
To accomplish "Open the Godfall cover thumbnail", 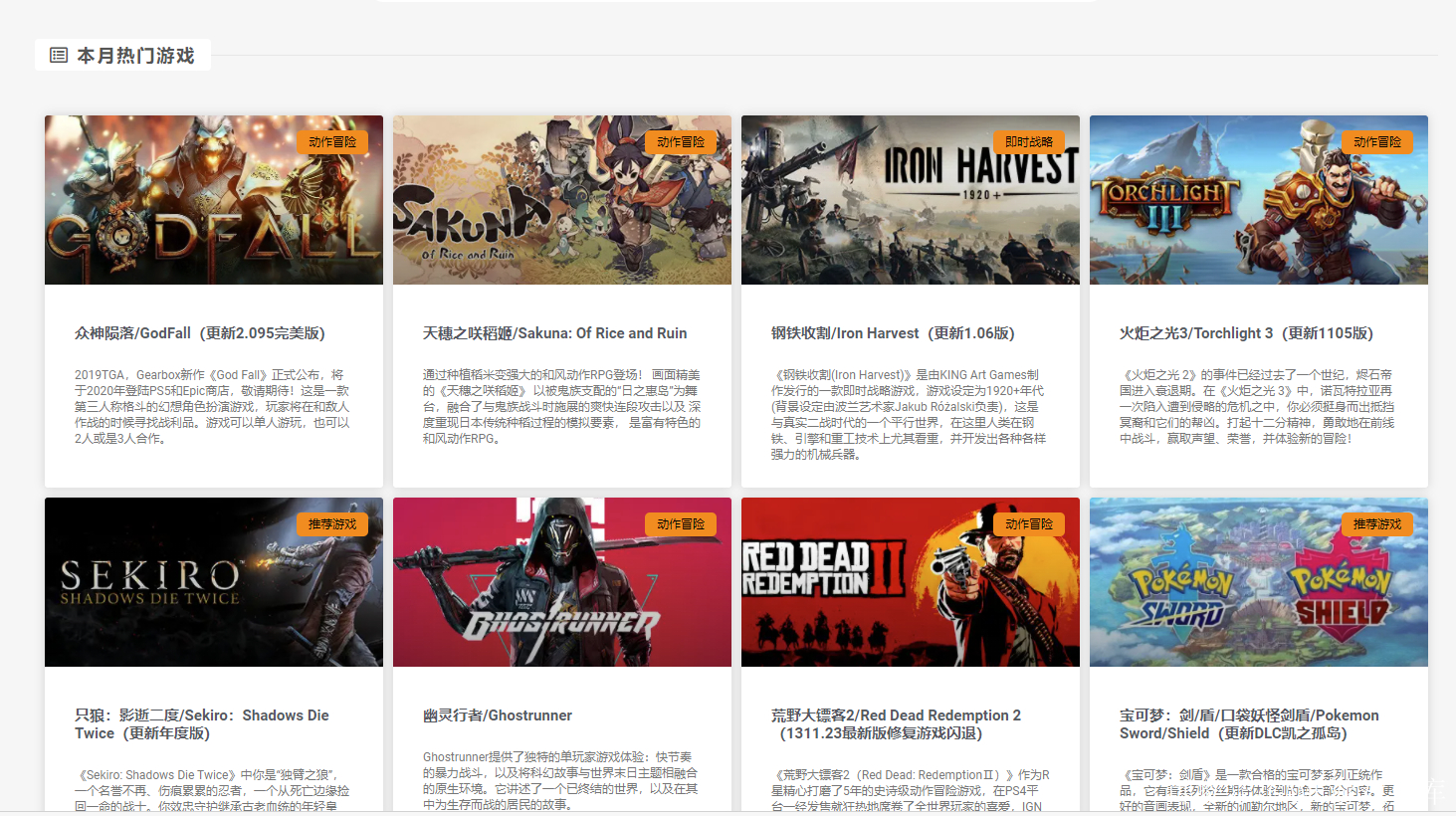I will pyautogui.click(x=214, y=200).
